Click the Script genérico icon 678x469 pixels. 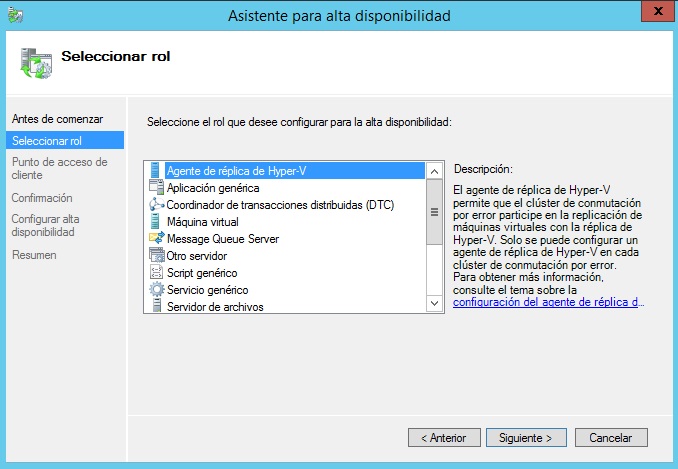pyautogui.click(x=156, y=272)
